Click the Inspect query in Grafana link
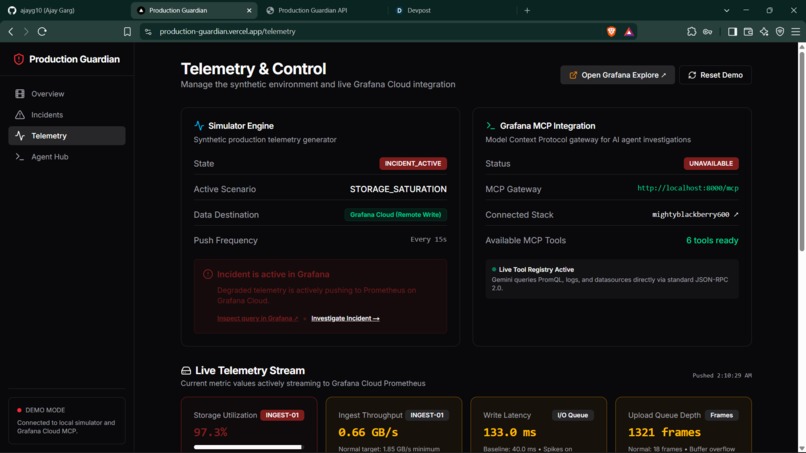Image resolution: width=806 pixels, height=453 pixels. [258, 318]
